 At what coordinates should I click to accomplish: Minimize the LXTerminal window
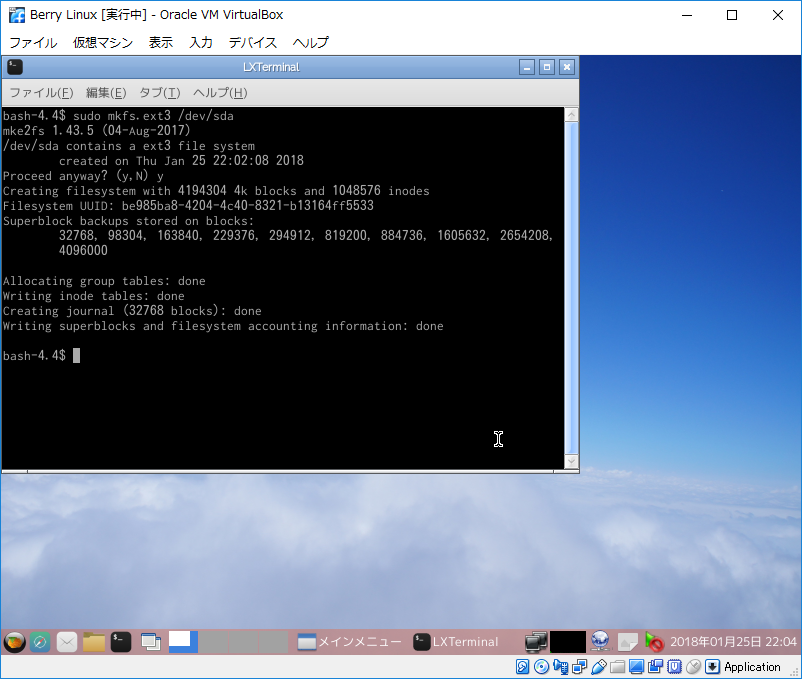pos(527,67)
